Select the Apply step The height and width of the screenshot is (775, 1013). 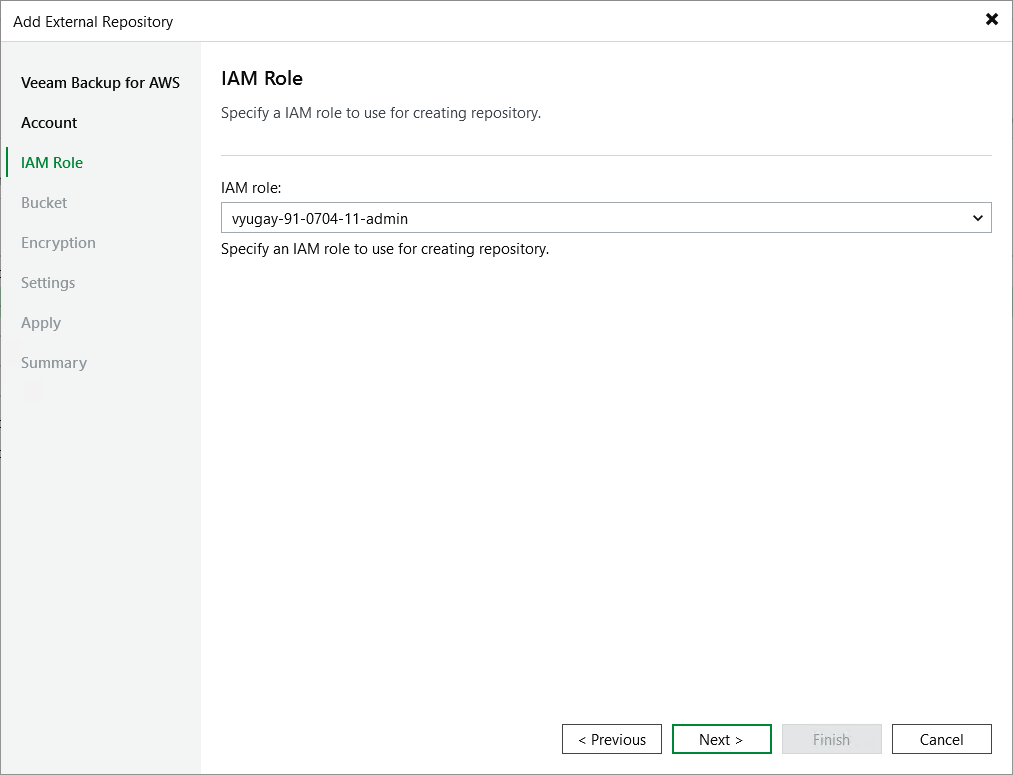[40, 322]
